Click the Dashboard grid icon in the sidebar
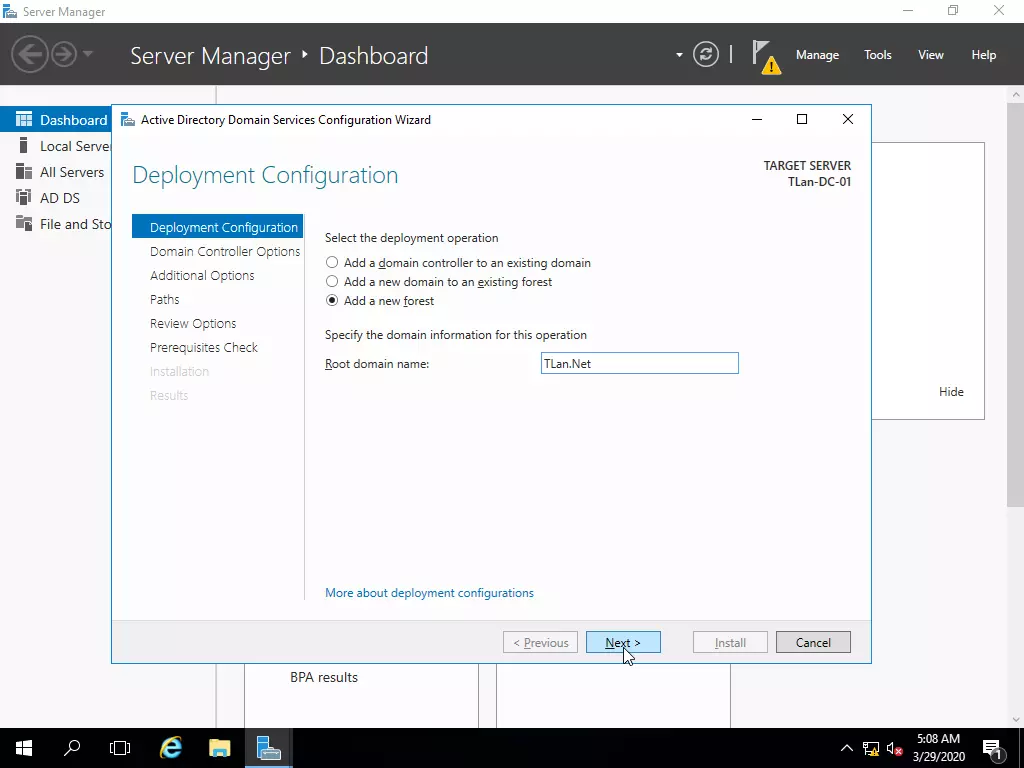 pyautogui.click(x=24, y=120)
